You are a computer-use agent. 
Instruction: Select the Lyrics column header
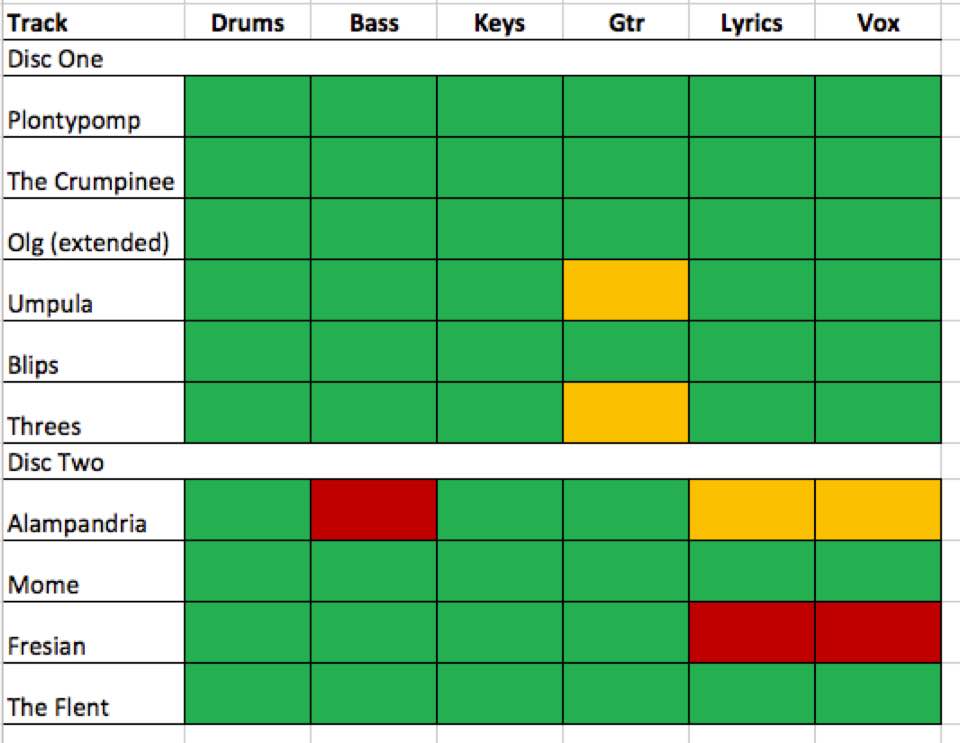(x=752, y=22)
